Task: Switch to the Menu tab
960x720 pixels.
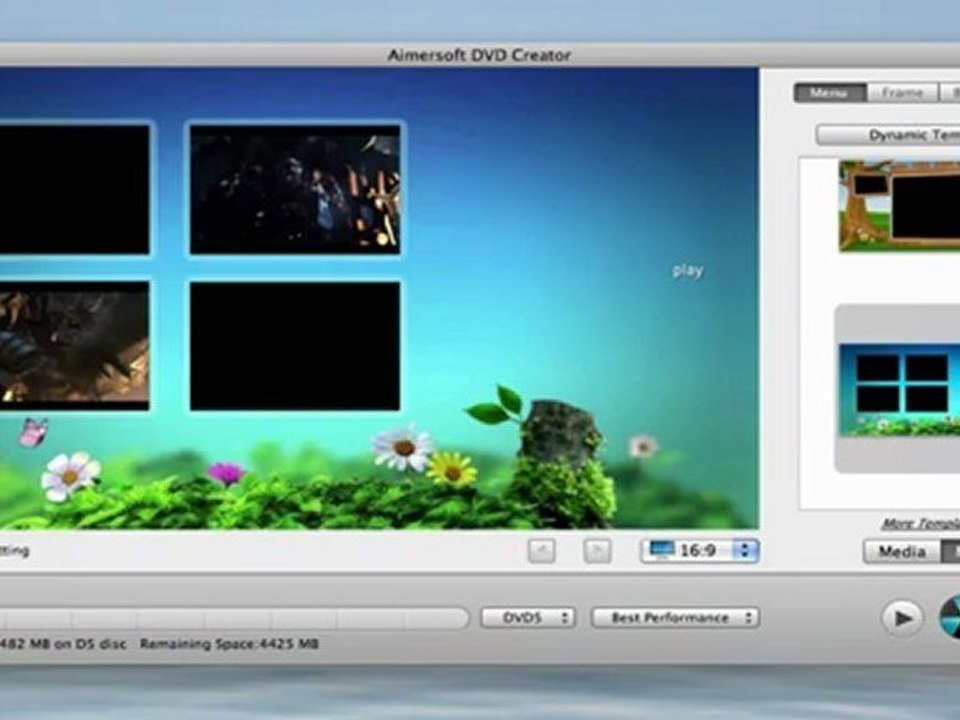Action: [x=830, y=93]
